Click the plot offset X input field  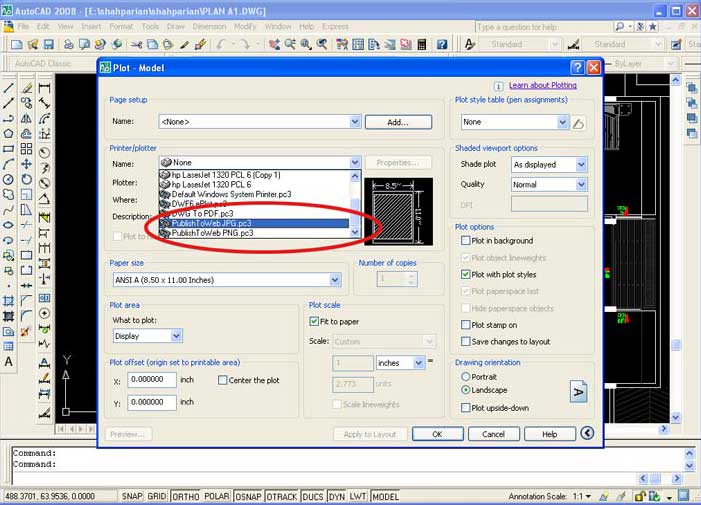pyautogui.click(x=152, y=379)
